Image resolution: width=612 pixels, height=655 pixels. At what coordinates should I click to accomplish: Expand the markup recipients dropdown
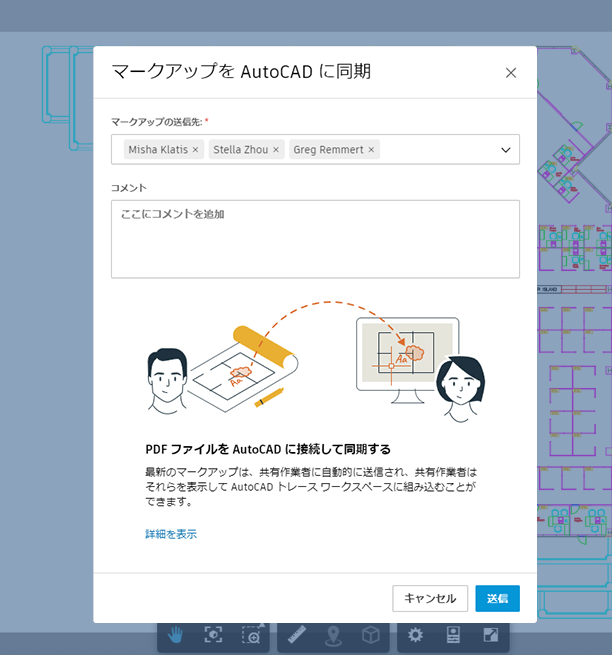pos(505,150)
